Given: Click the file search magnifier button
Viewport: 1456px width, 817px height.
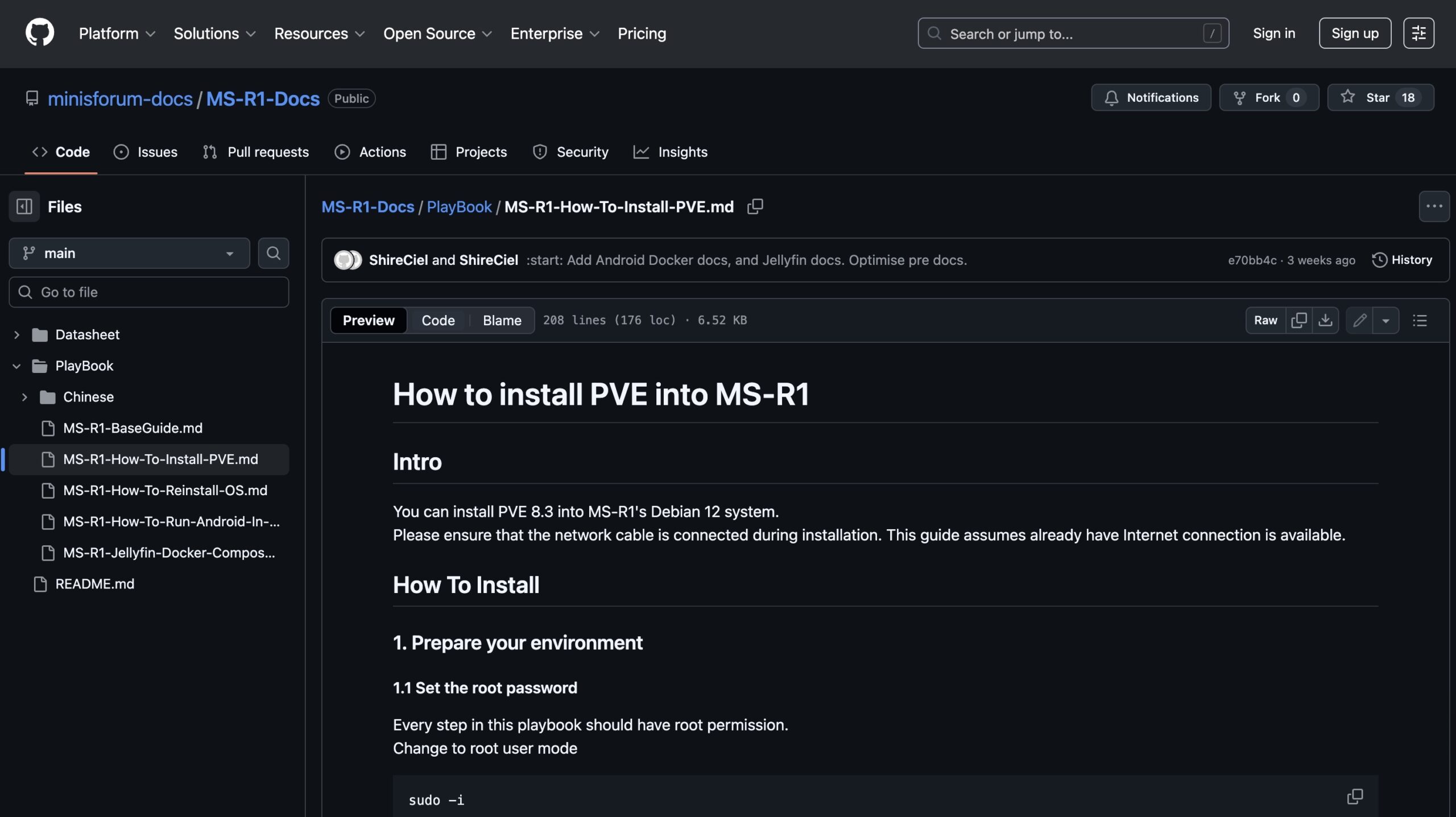Looking at the screenshot, I should 274,253.
